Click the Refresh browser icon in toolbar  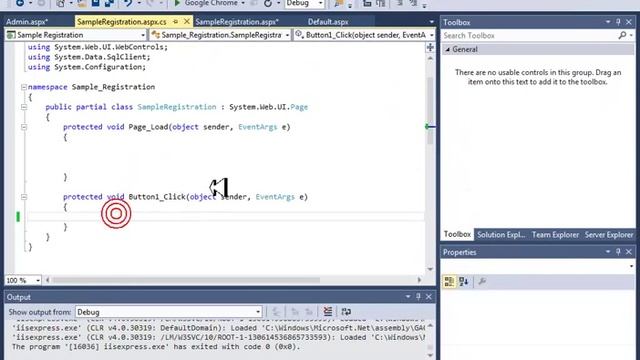(268, 3)
